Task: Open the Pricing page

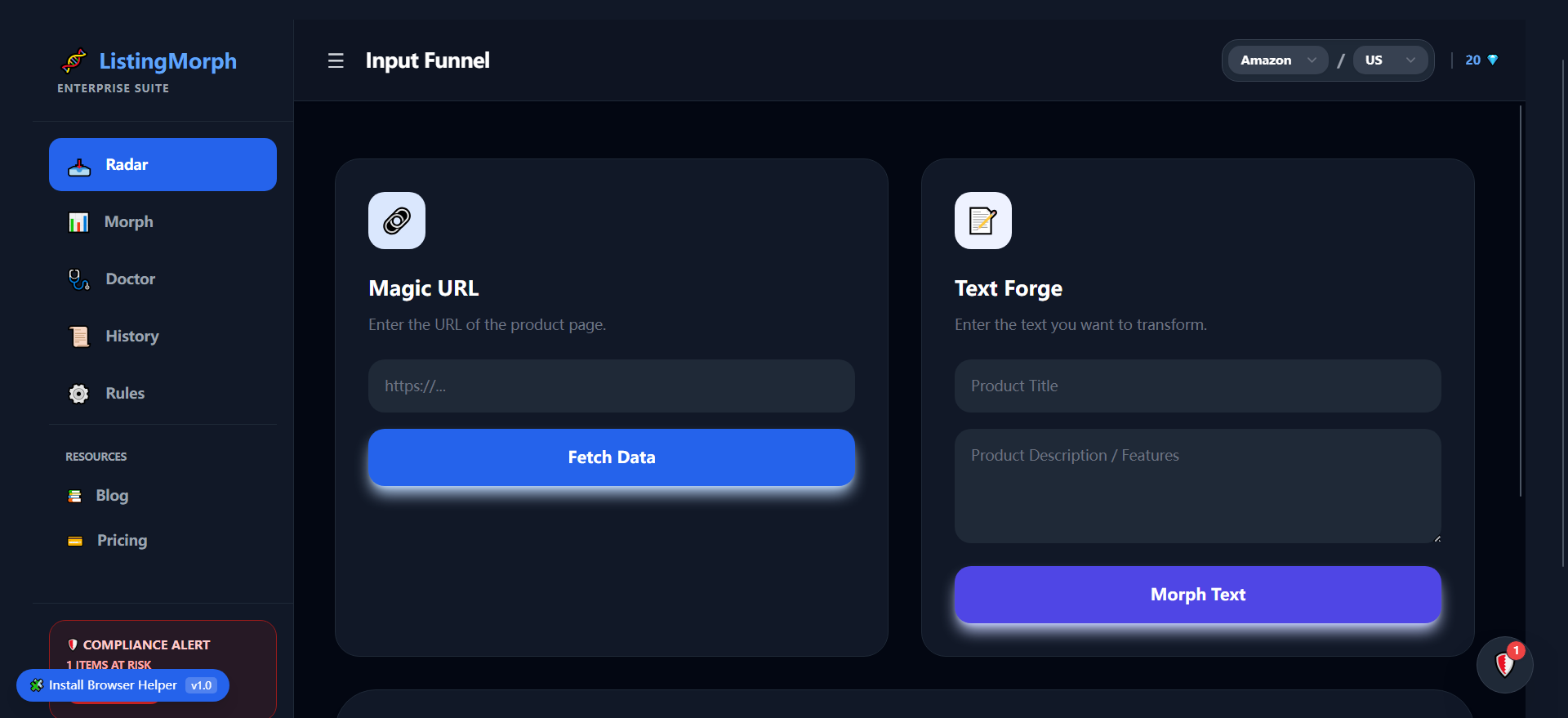Action: tap(121, 540)
